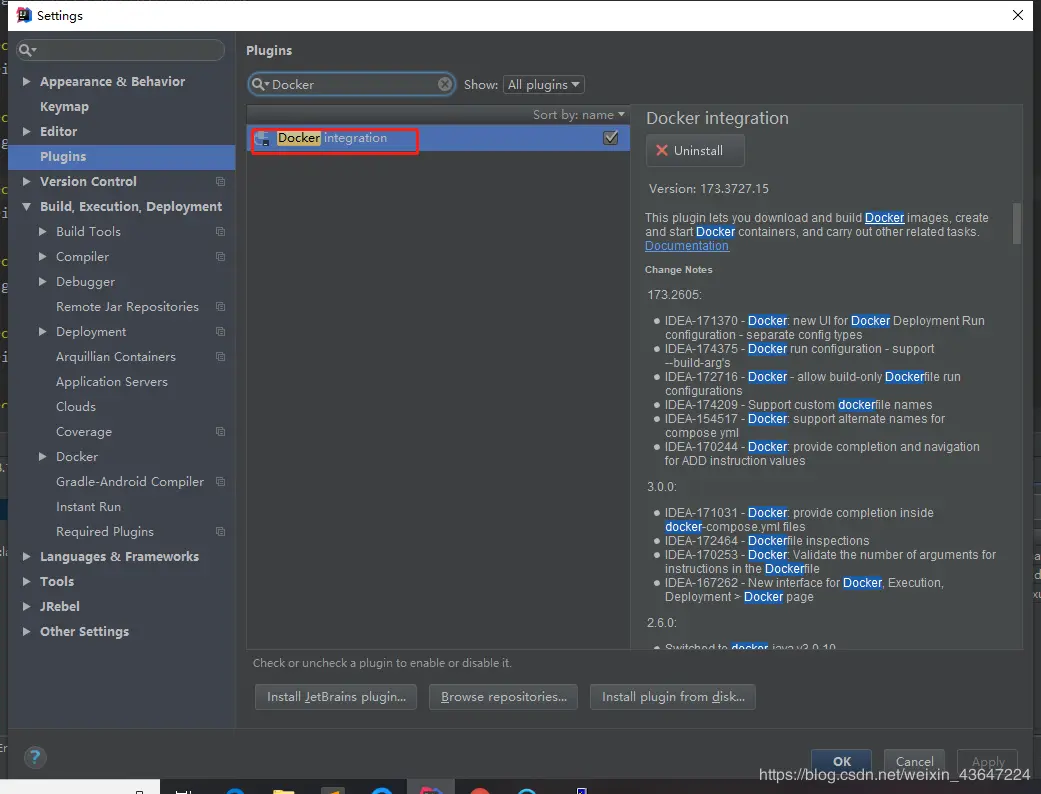Open Application Servers settings
This screenshot has height=794, width=1041.
(x=112, y=382)
